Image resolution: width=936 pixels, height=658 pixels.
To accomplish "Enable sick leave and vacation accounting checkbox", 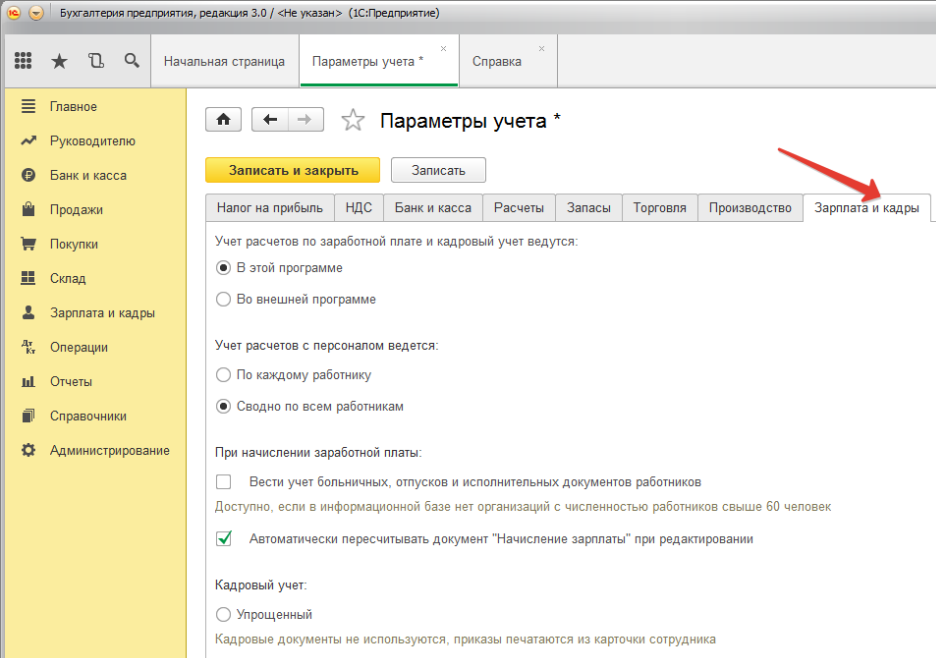I will pyautogui.click(x=224, y=481).
